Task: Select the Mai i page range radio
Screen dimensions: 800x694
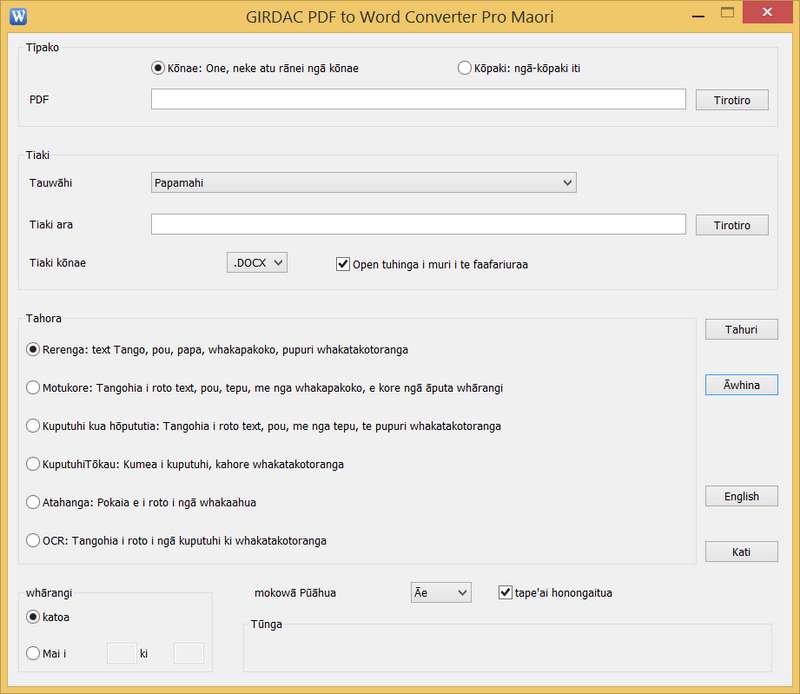Action: coord(34,654)
